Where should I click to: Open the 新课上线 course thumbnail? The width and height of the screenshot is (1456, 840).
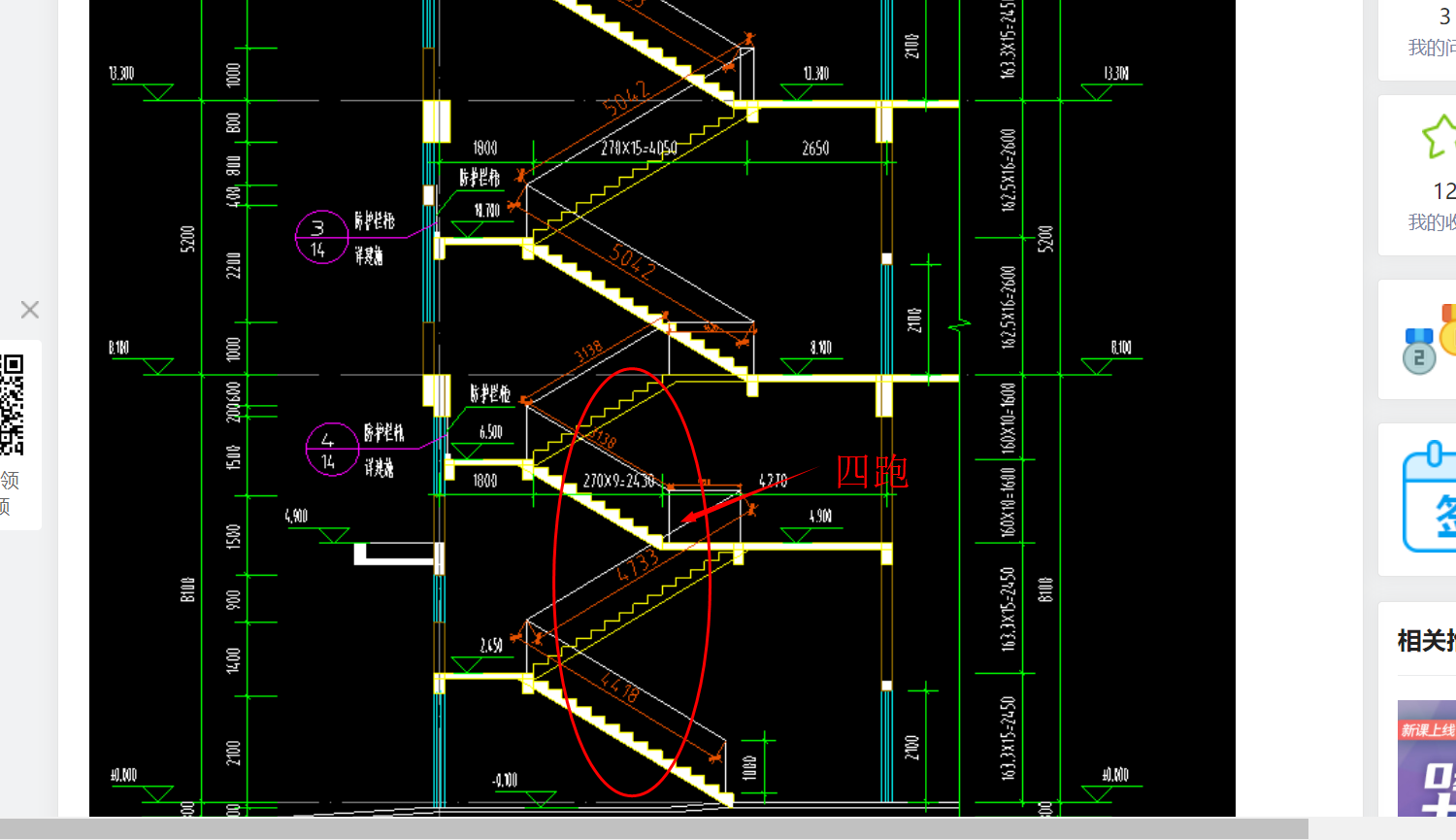click(1427, 758)
